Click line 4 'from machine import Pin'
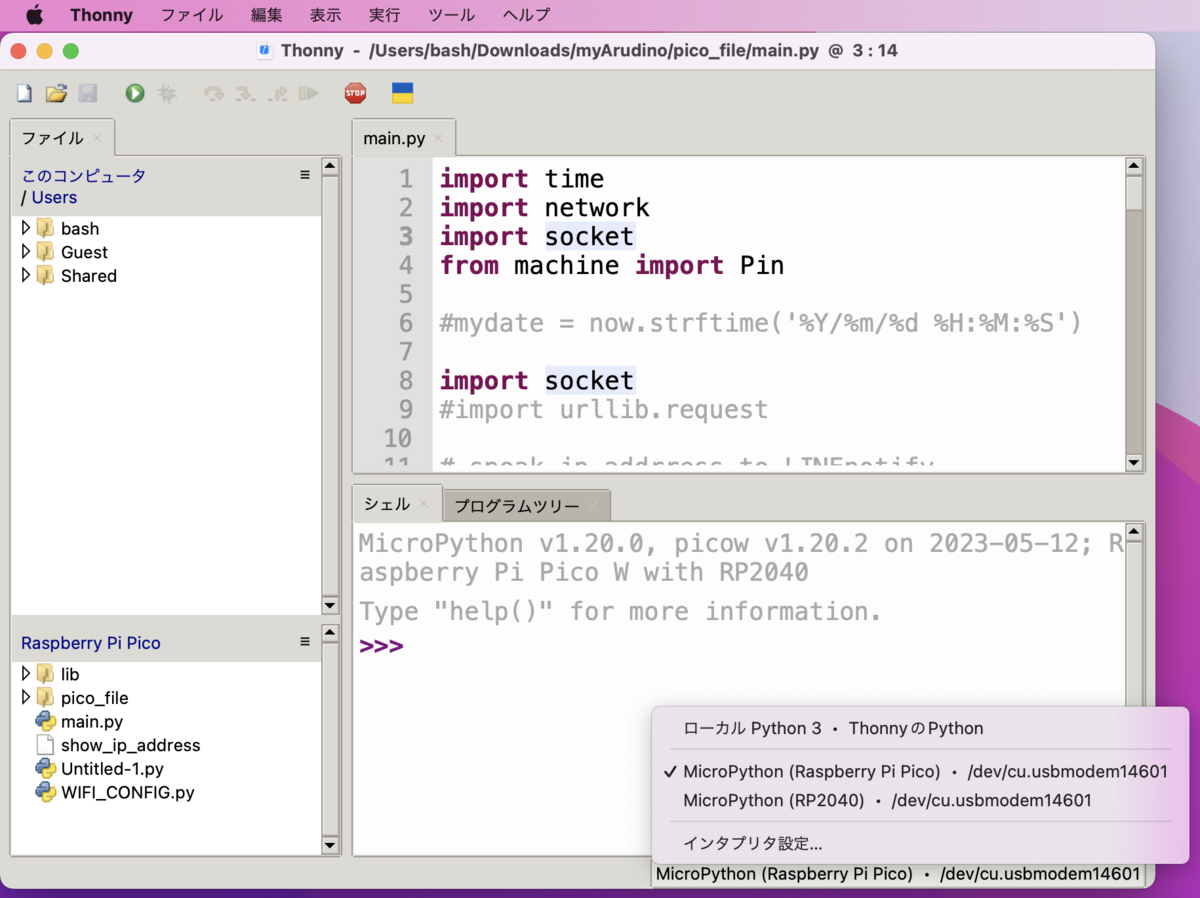 612,265
